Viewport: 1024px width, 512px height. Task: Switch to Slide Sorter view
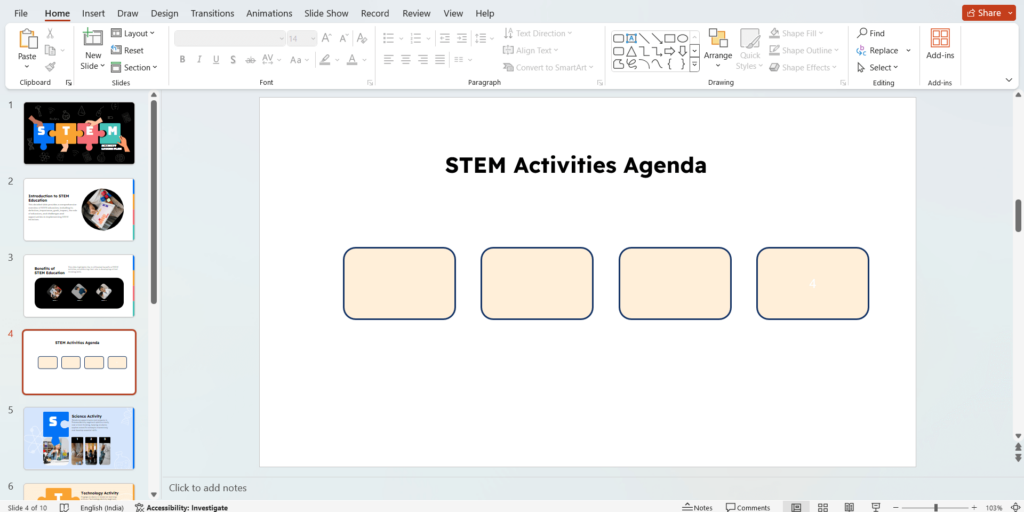click(x=823, y=507)
